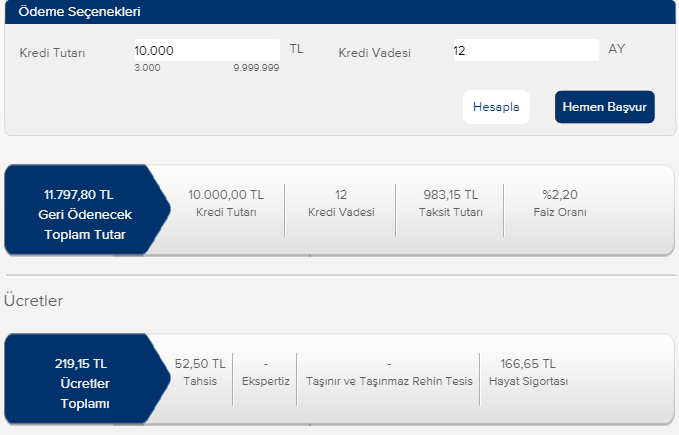Screen dimensions: 679x435
Task: Click the Kredi Tutarı label beside the input
Action: click(x=52, y=52)
